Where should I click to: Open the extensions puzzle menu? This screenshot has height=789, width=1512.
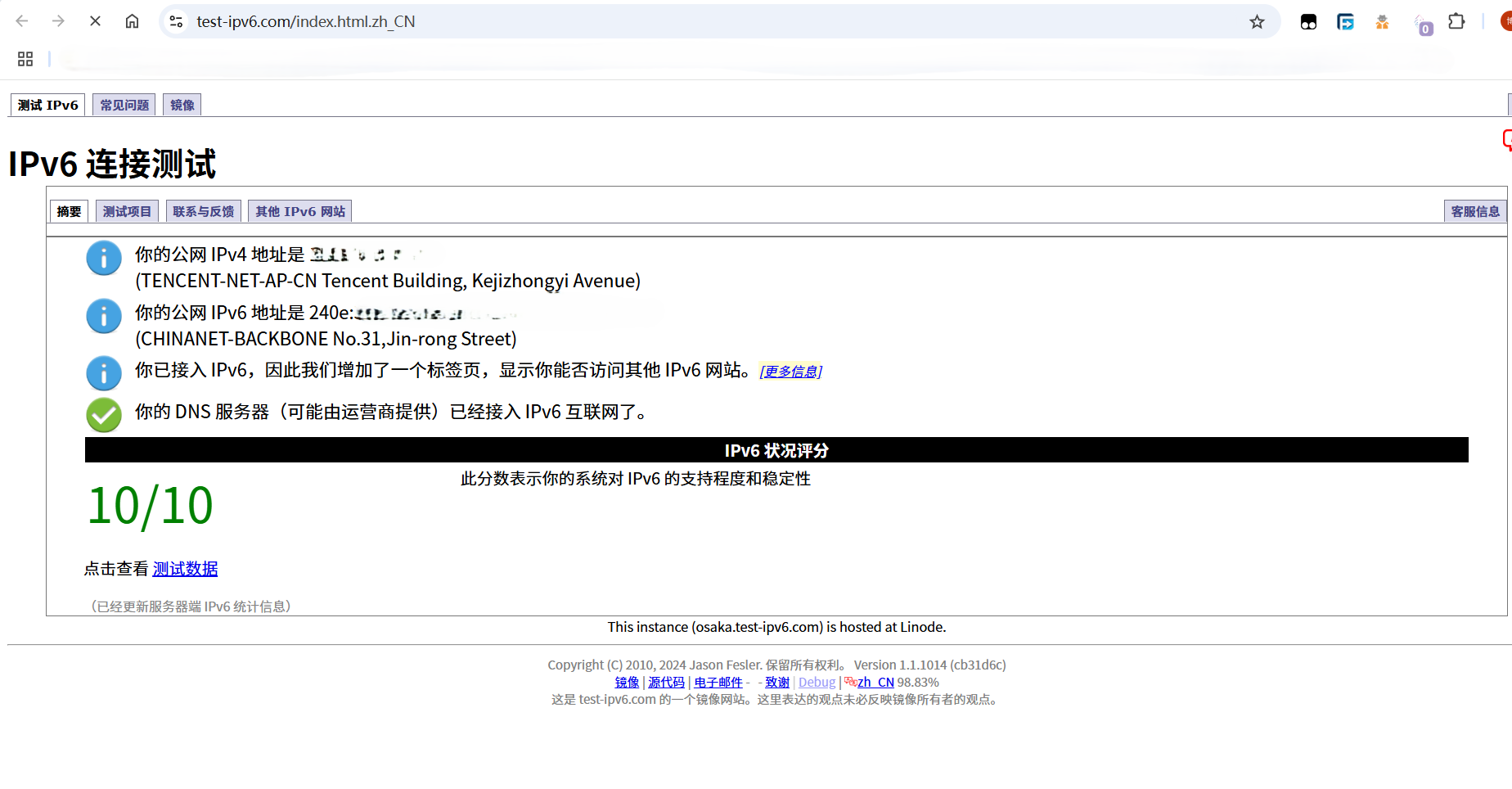[x=1456, y=21]
